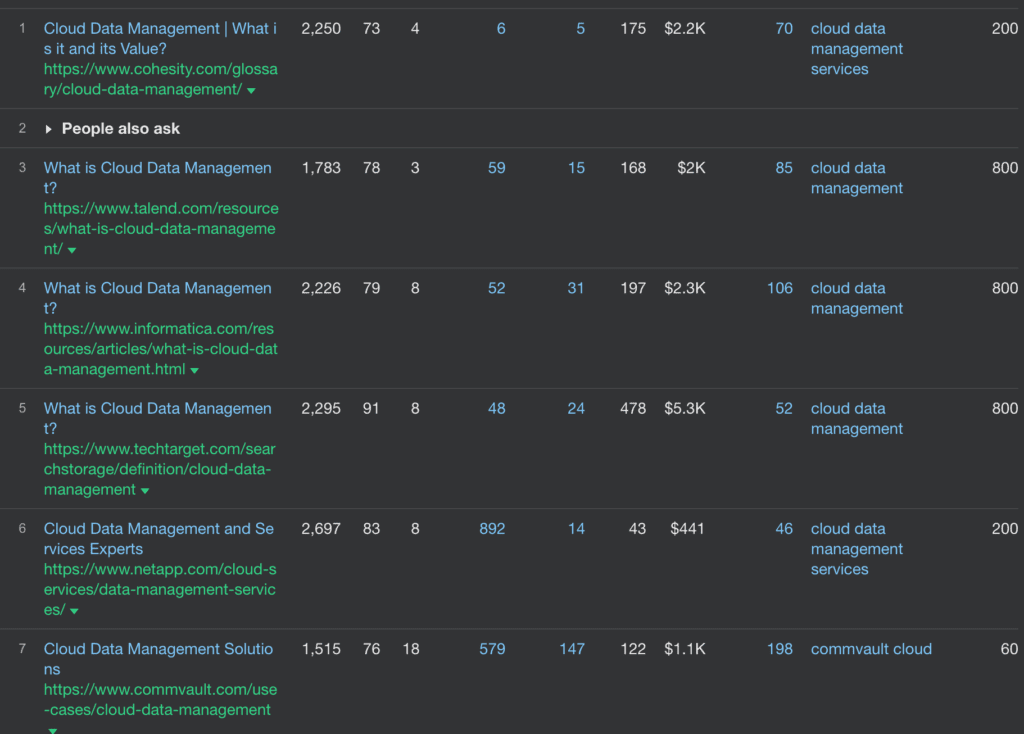Expand dropdown arrow after informatica URL
Viewport: 1024px width, 734px height.
[195, 370]
